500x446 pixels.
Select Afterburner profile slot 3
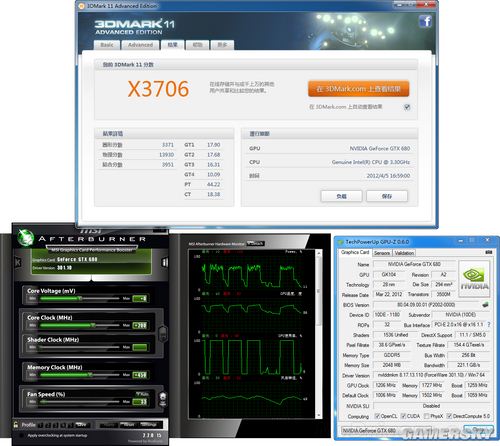(x=55, y=425)
